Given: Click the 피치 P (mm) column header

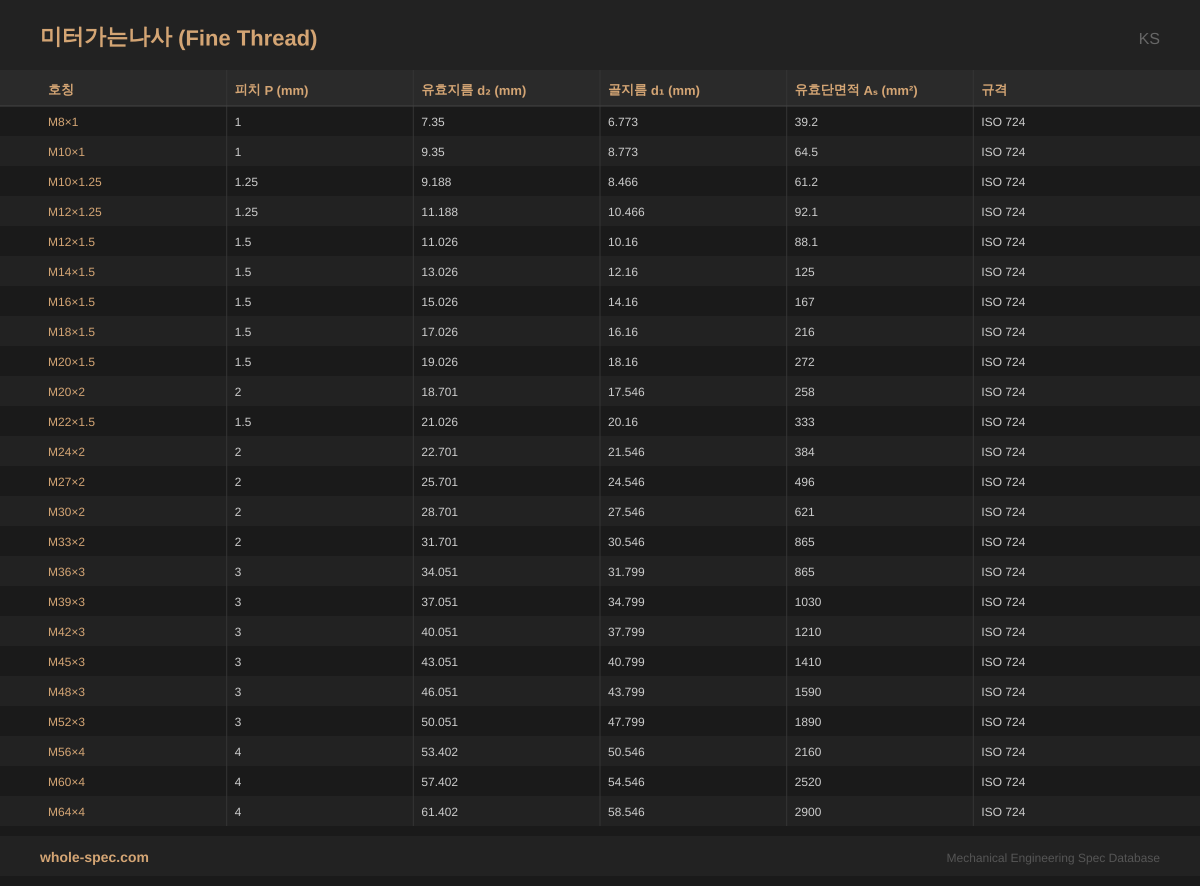Looking at the screenshot, I should coord(271,90).
